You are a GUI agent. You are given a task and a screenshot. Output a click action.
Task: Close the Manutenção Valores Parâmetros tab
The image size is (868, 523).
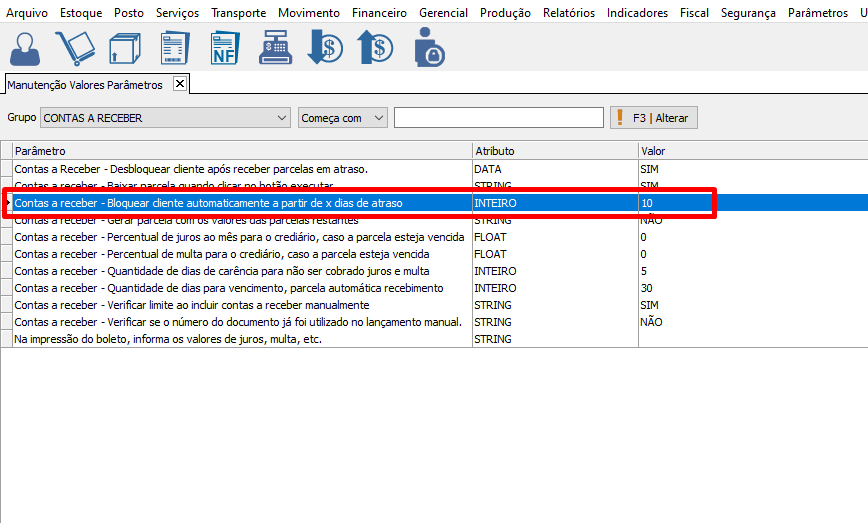pos(180,84)
